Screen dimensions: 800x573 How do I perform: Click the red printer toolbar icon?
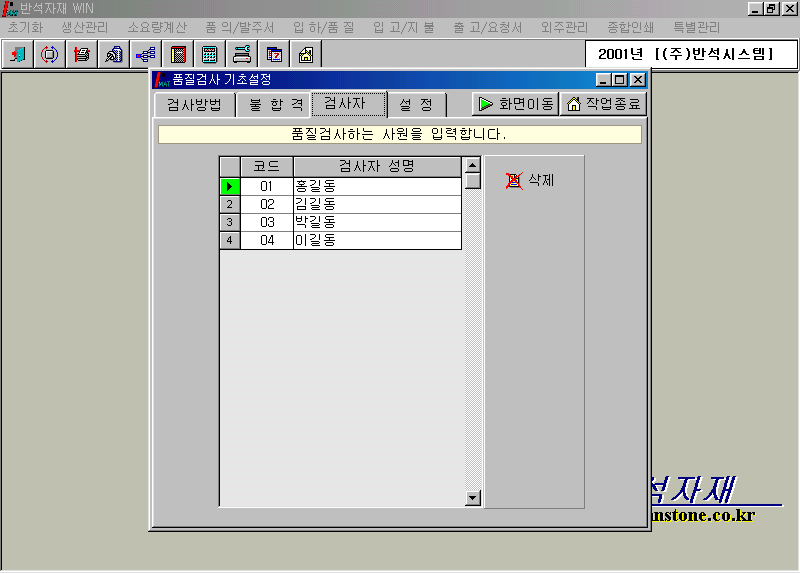point(82,54)
